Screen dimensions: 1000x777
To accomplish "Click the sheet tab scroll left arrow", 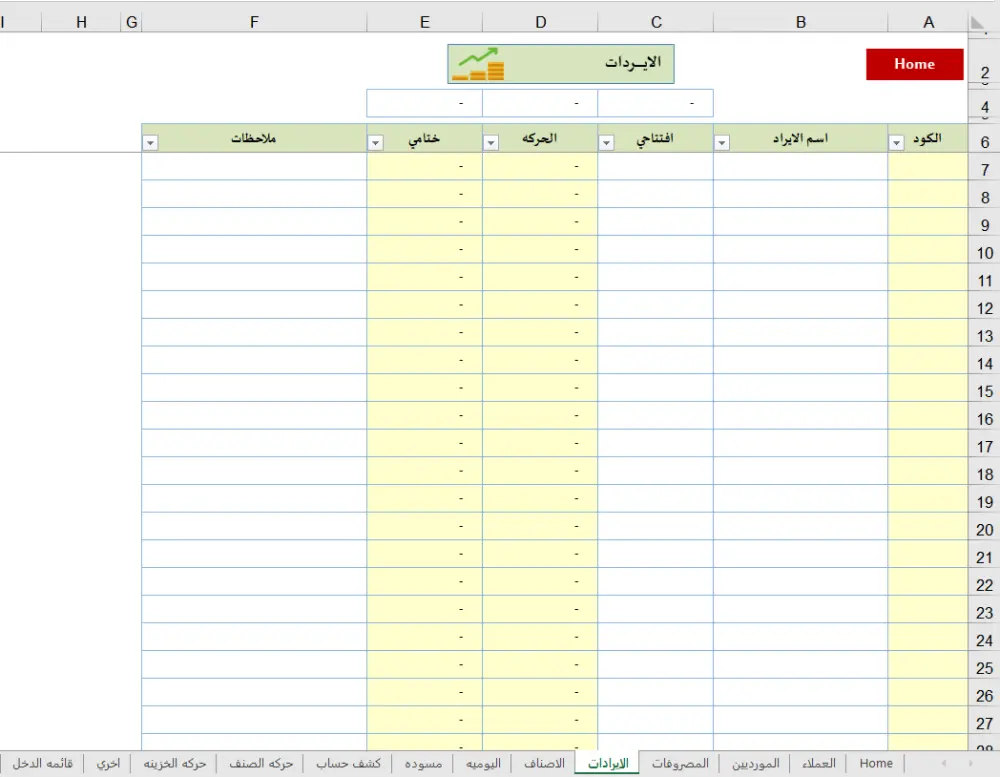I will click(944, 763).
